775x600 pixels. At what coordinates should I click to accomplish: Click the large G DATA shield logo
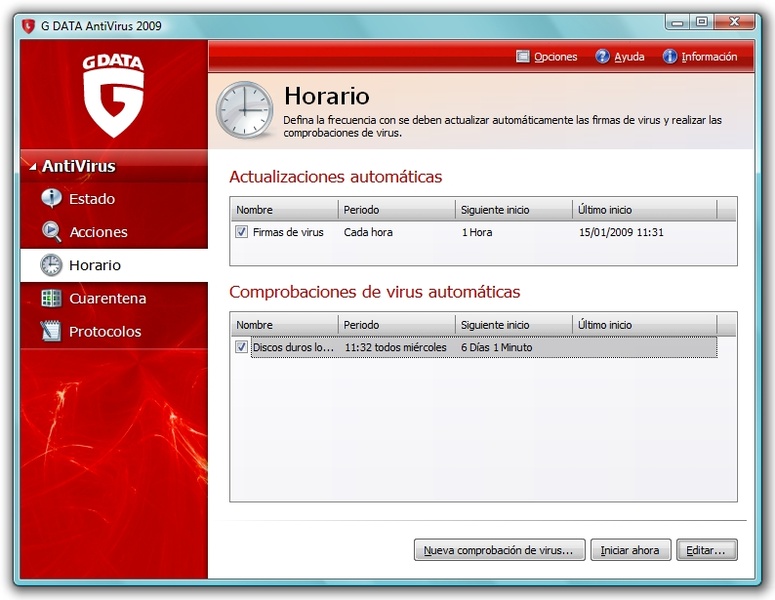(x=113, y=96)
